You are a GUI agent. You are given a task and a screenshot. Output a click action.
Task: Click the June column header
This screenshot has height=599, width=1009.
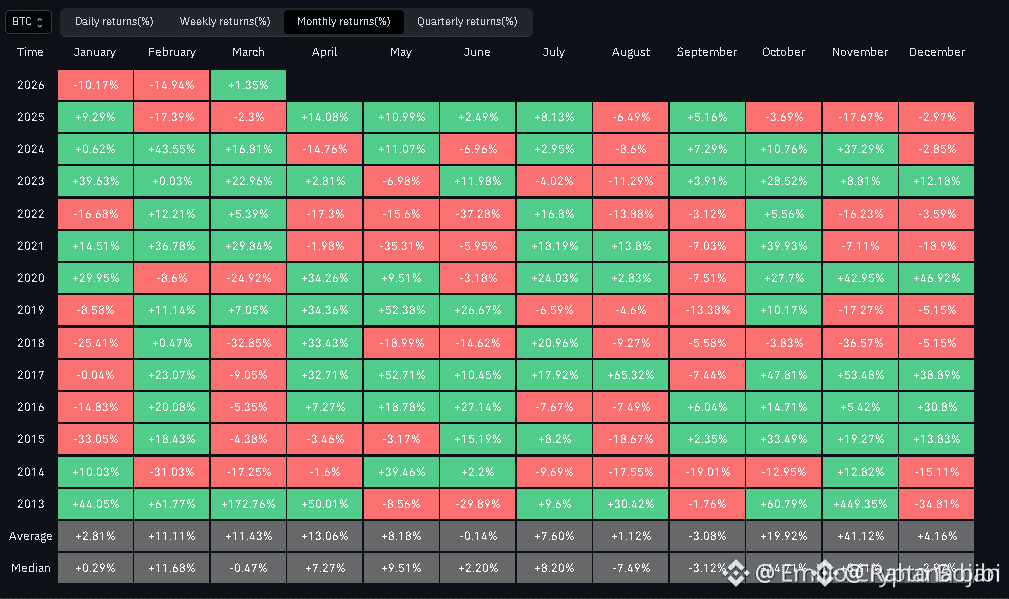(477, 52)
